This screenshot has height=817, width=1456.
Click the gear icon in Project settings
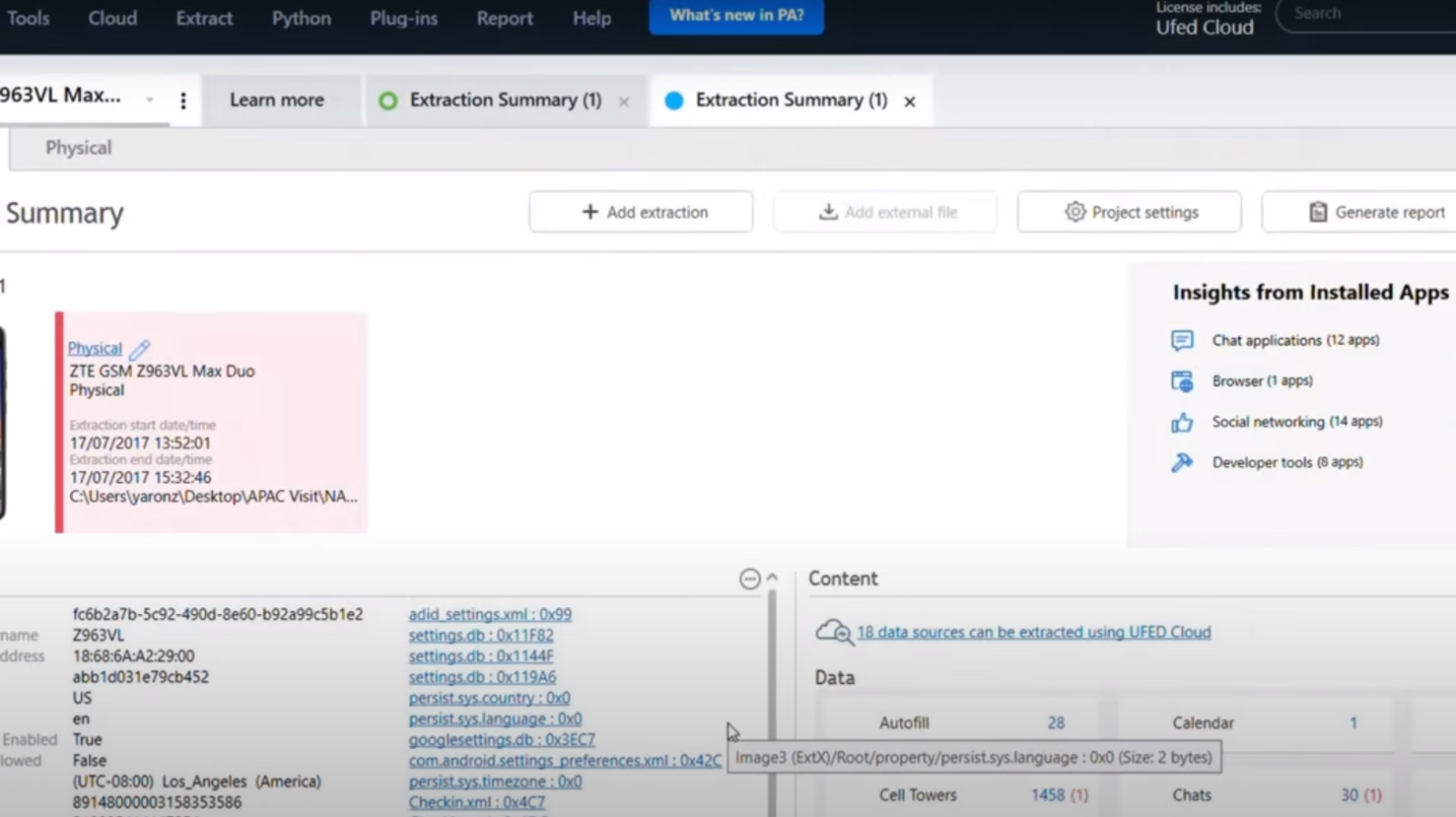coord(1075,212)
